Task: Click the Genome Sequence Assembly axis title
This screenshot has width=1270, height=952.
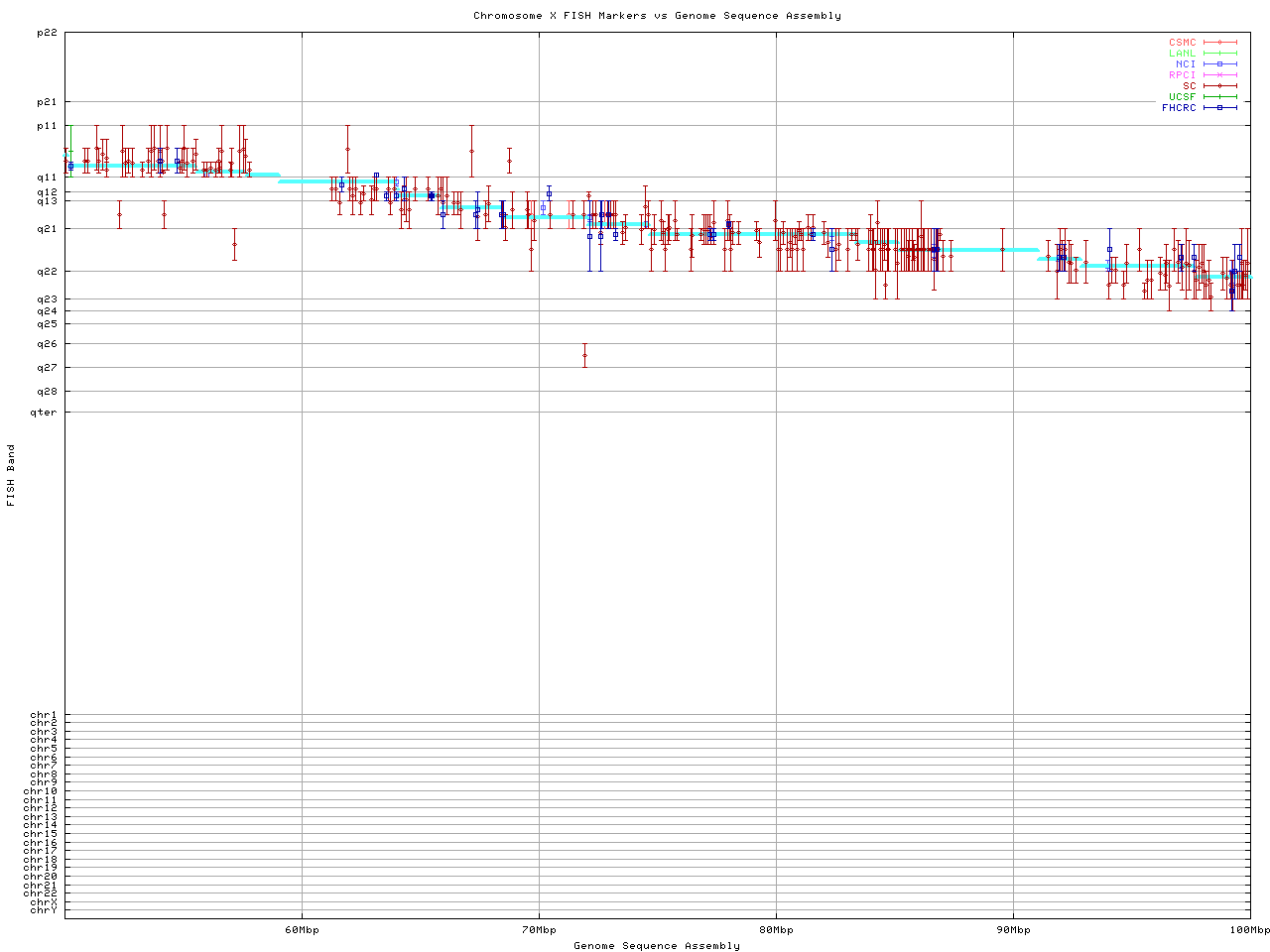Action: point(657,946)
